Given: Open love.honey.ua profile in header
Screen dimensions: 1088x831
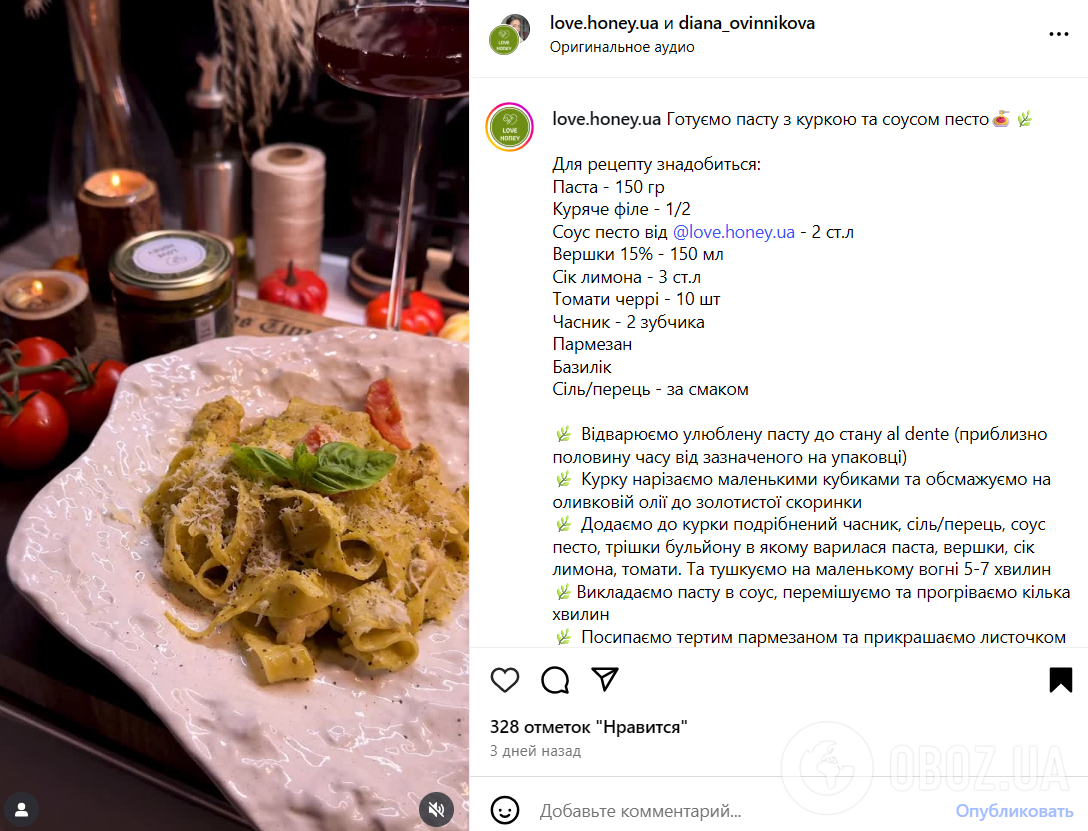Looking at the screenshot, I should 604,23.
